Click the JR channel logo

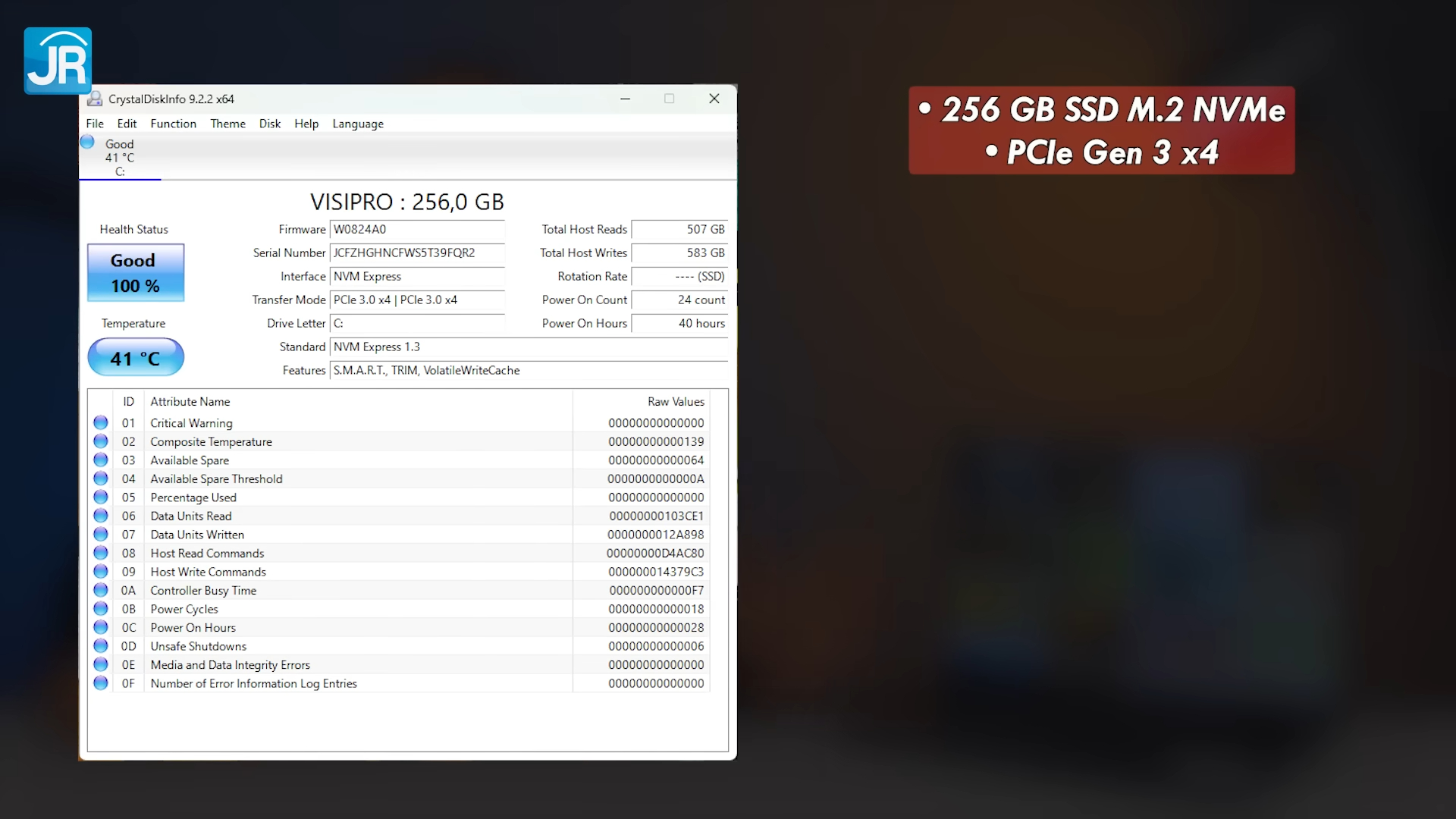[58, 61]
